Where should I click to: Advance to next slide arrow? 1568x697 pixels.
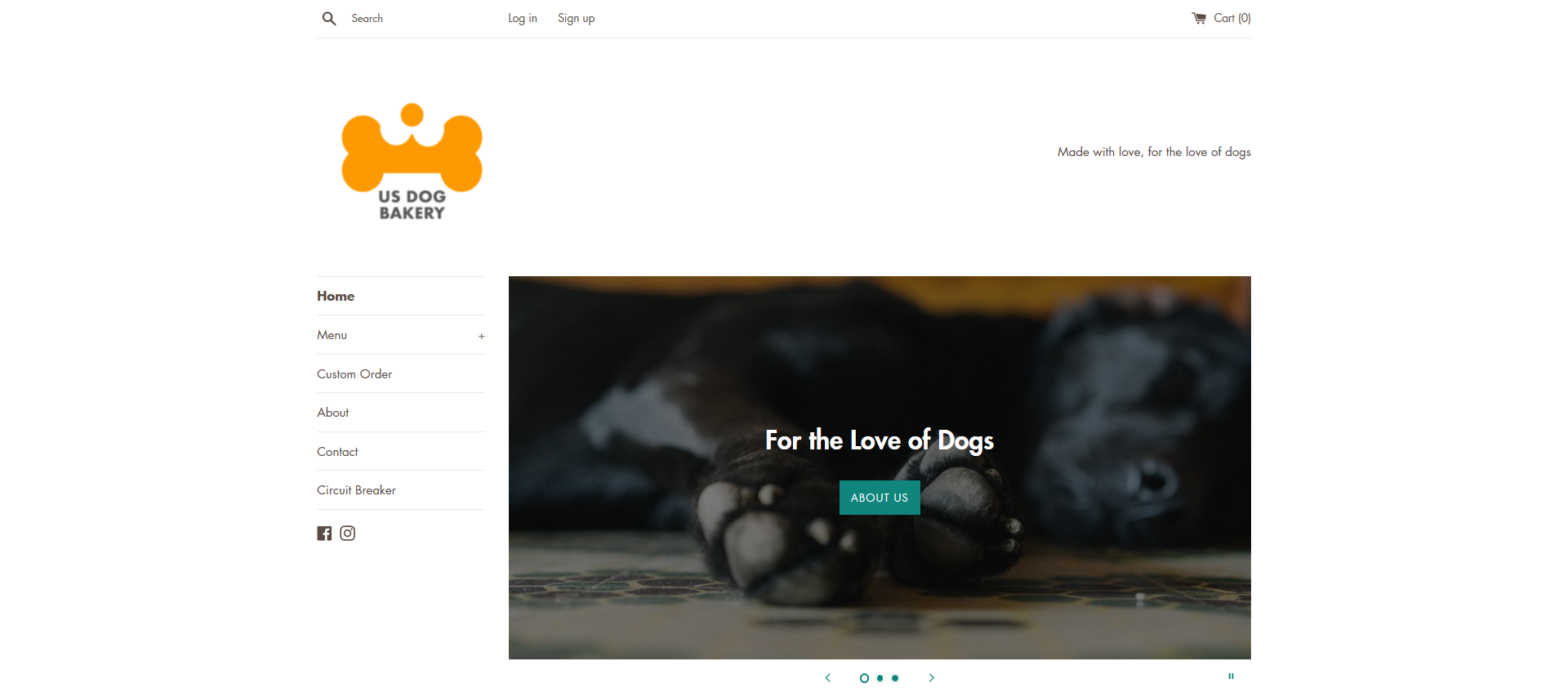(x=932, y=678)
